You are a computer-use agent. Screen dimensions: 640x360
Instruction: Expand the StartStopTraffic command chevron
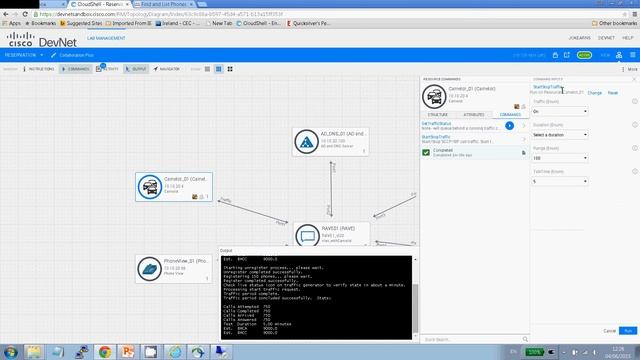coord(524,139)
